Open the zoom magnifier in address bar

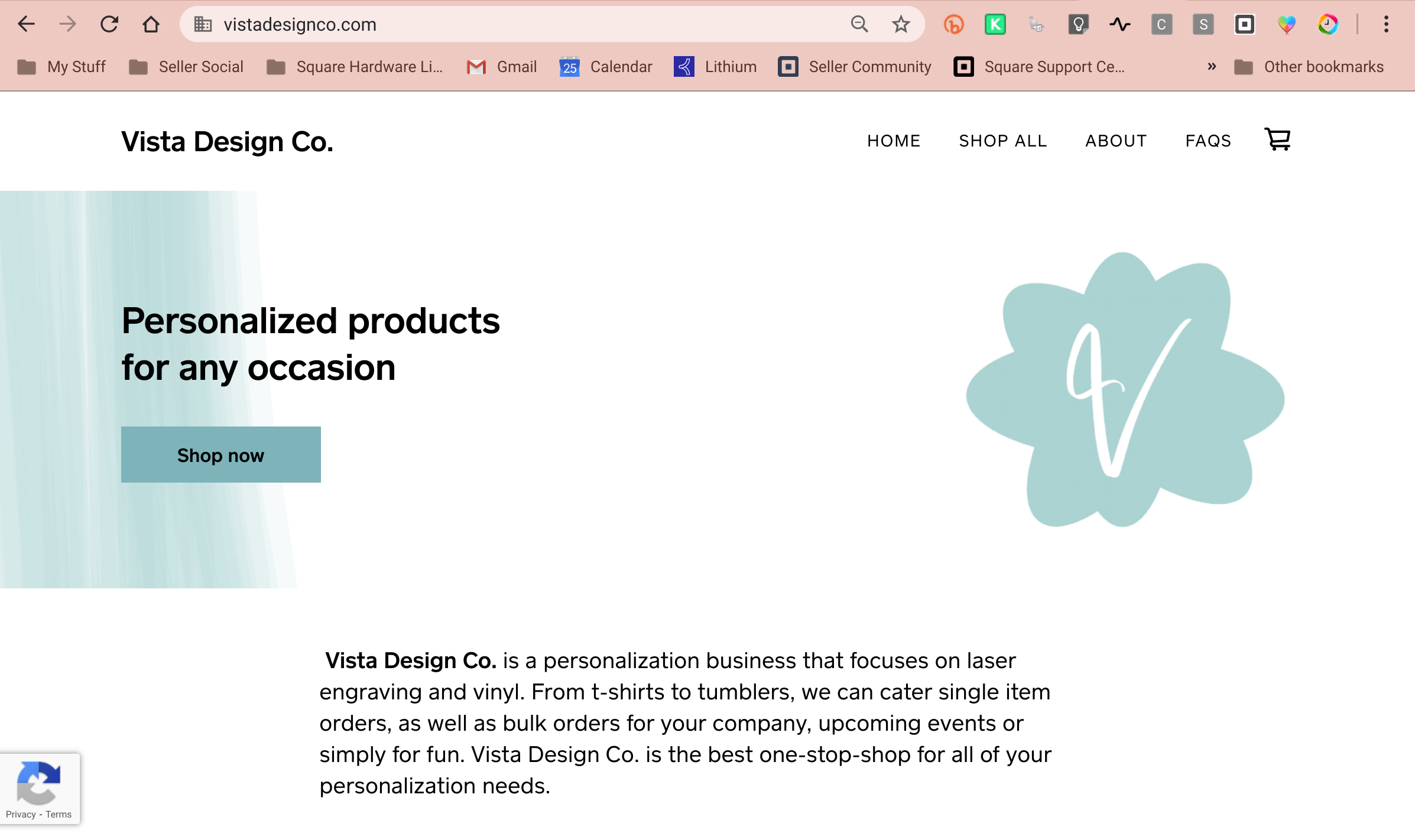[x=859, y=24]
